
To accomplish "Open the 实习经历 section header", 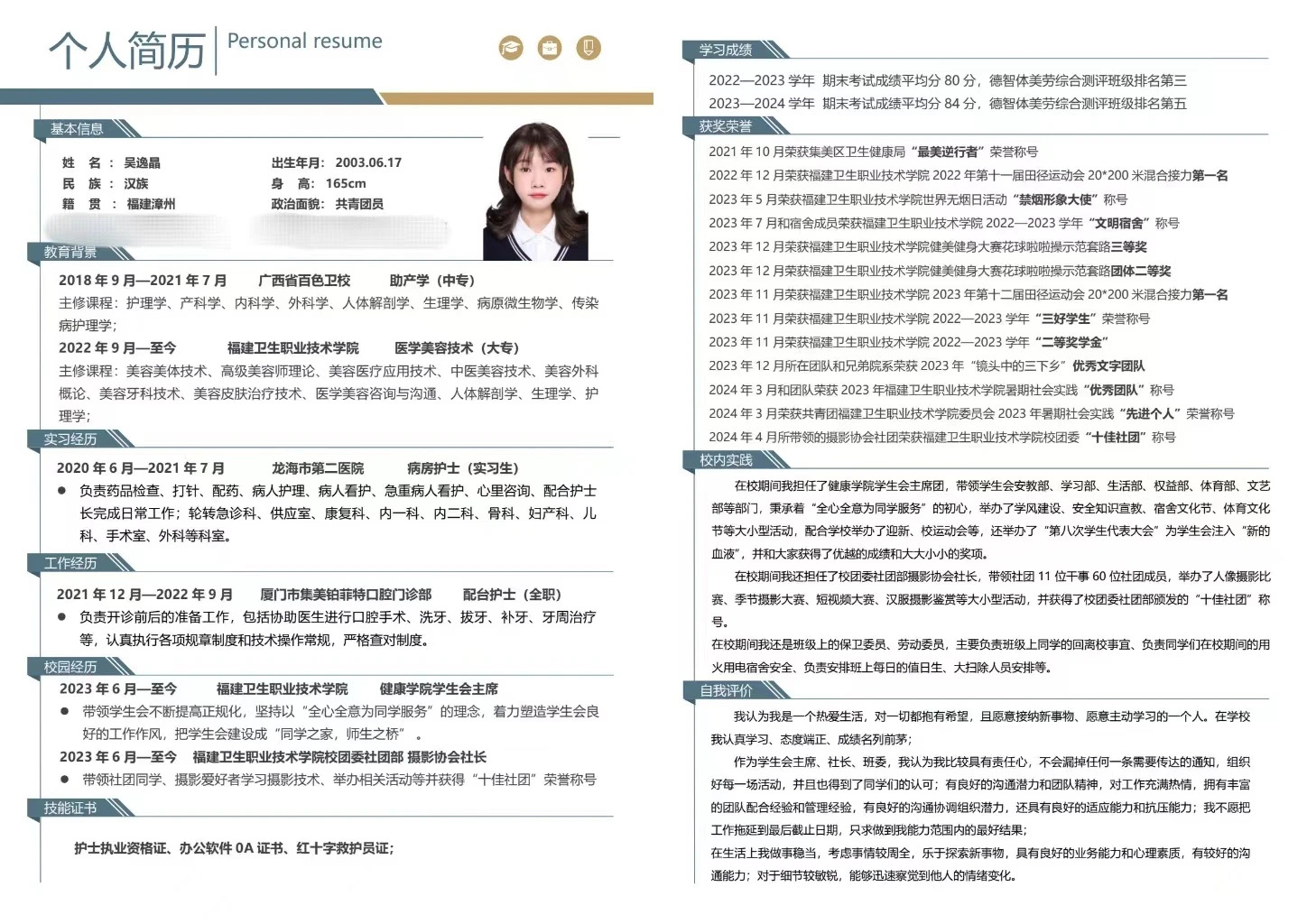I will pyautogui.click(x=70, y=439).
